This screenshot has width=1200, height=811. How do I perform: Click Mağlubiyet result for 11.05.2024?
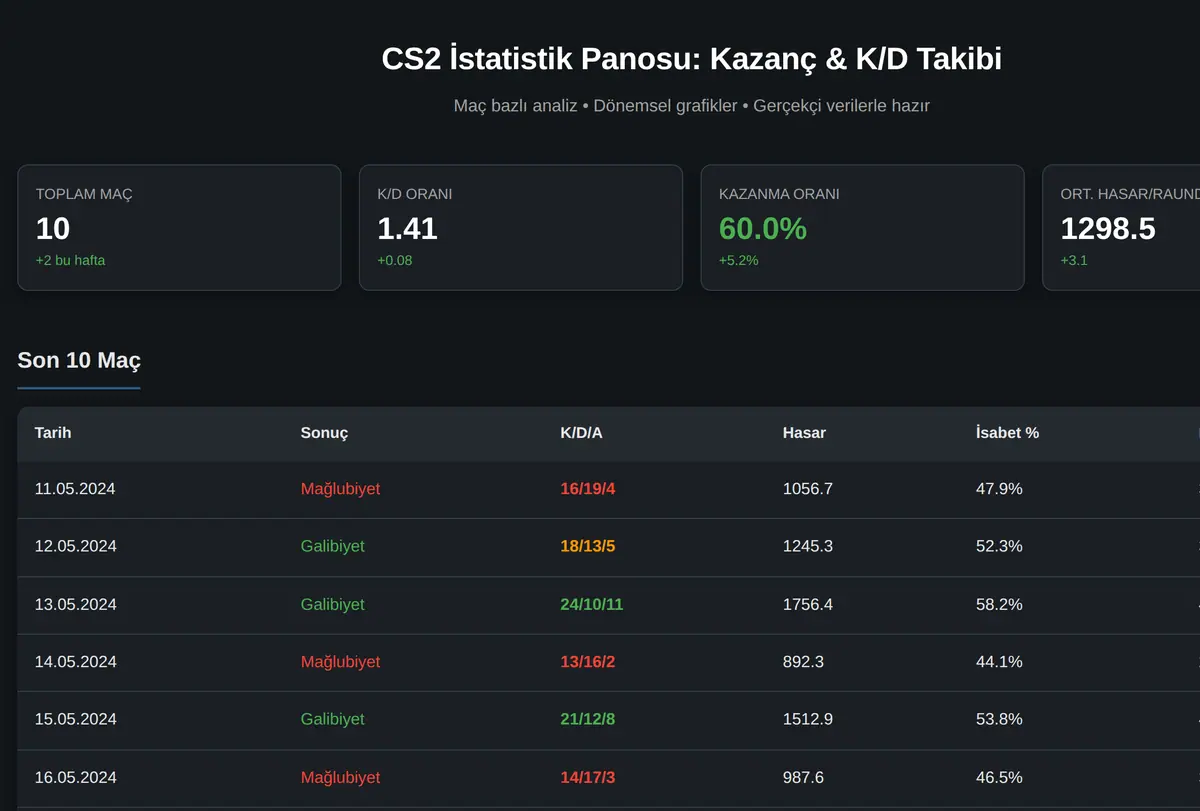click(x=340, y=489)
